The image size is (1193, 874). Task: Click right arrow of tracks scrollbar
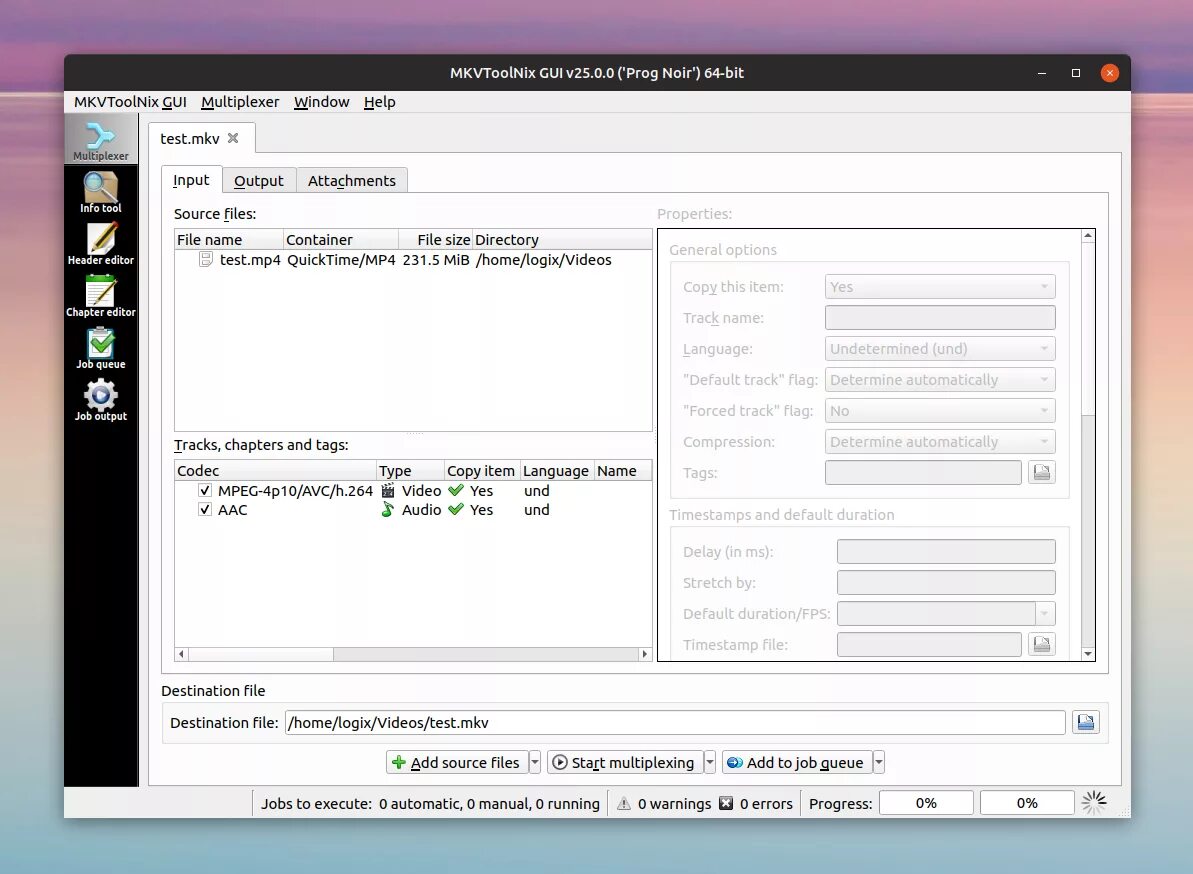[644, 654]
